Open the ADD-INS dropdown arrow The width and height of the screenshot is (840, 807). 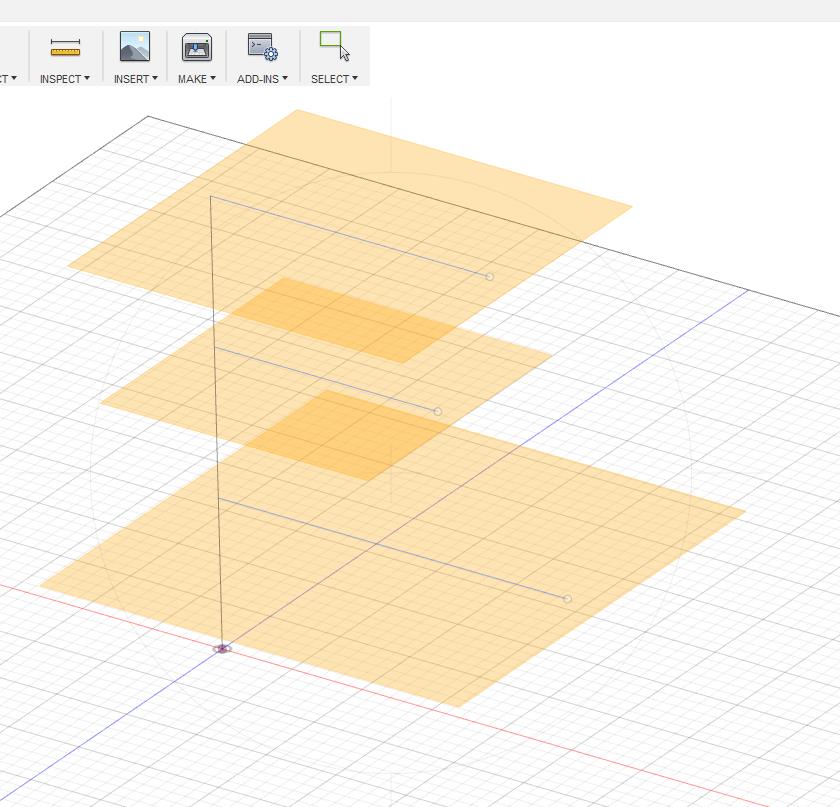(283, 80)
